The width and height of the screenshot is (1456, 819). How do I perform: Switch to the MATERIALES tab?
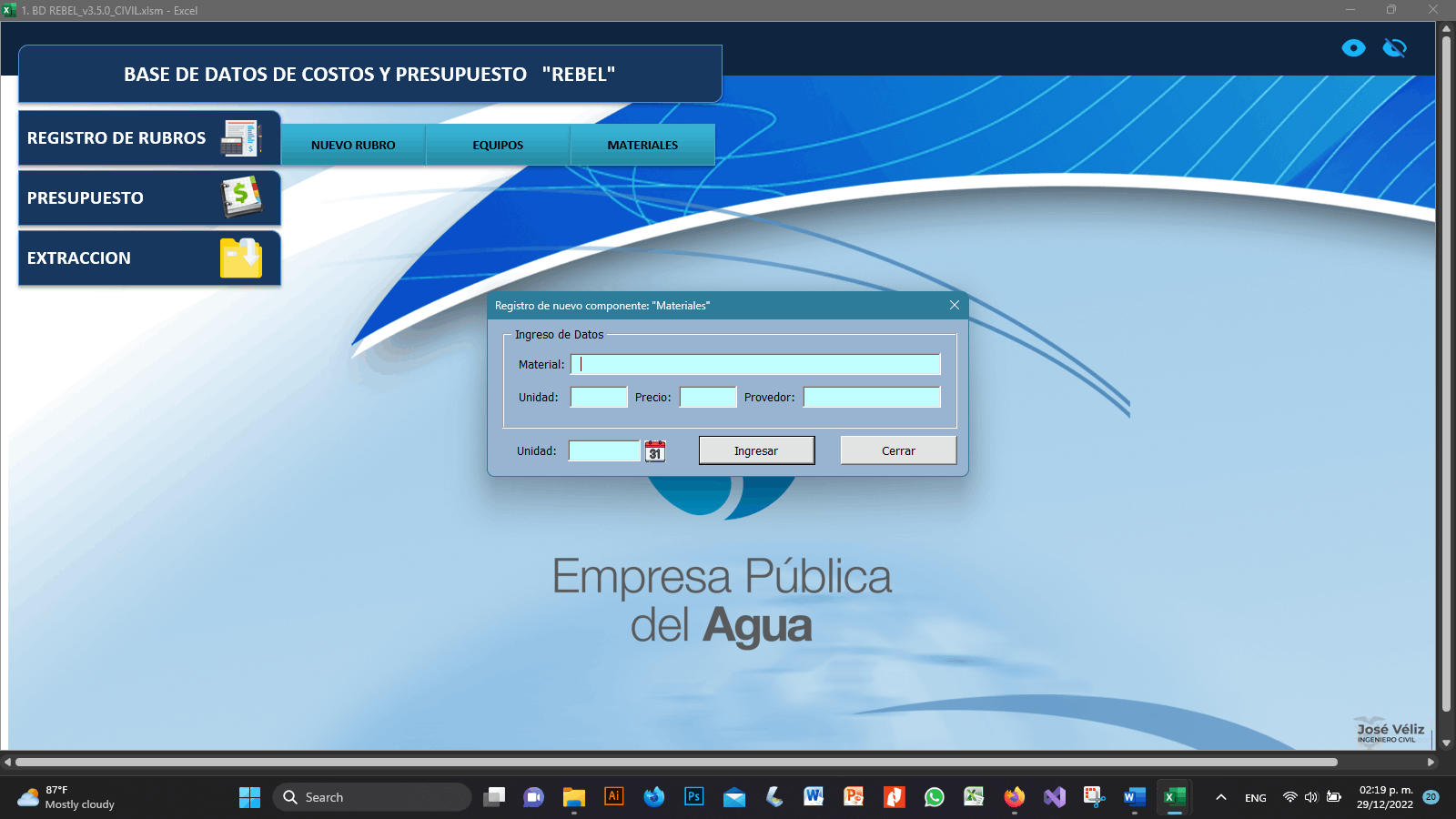click(642, 145)
